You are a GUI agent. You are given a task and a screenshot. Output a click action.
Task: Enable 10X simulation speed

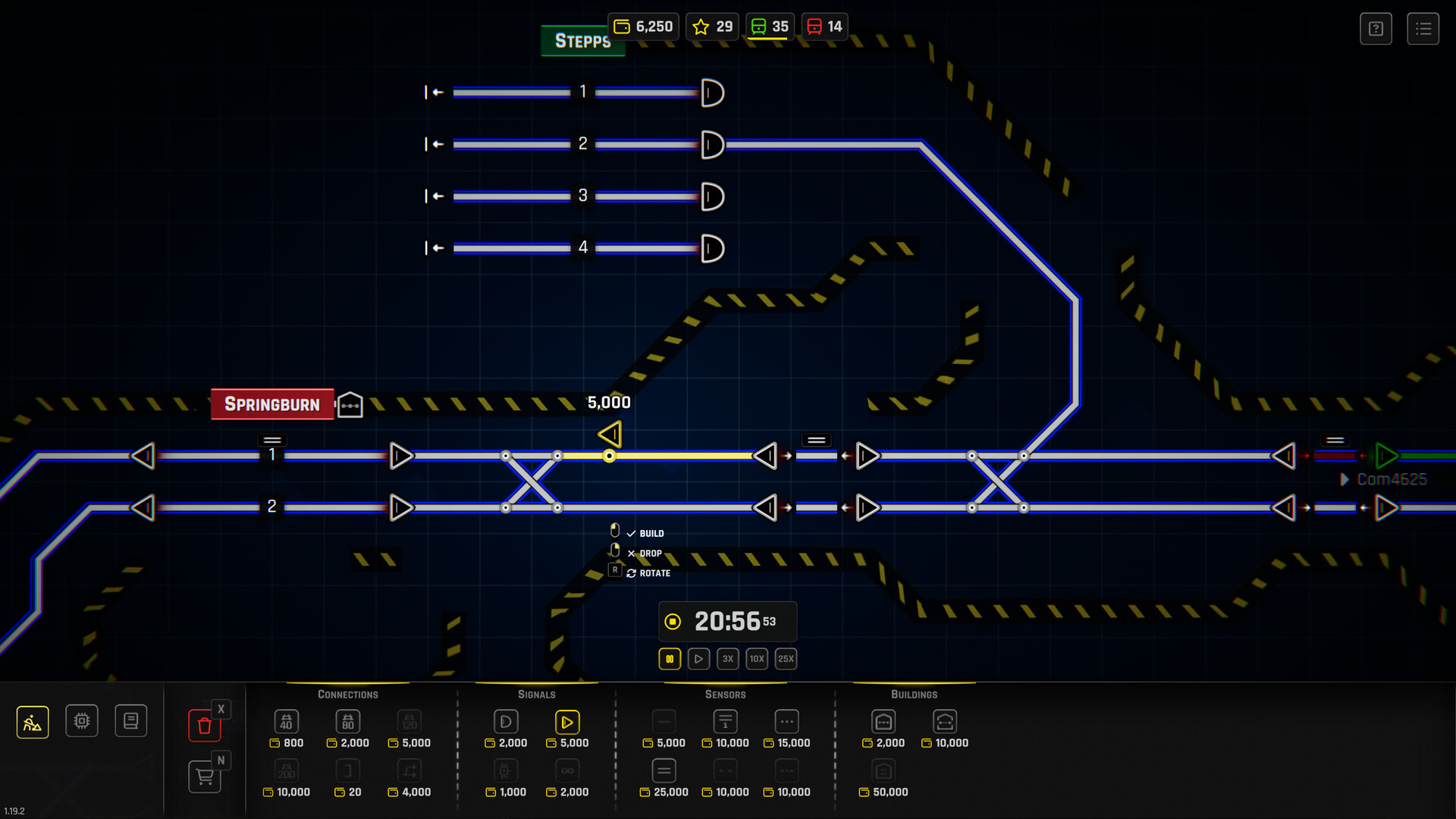coord(757,658)
